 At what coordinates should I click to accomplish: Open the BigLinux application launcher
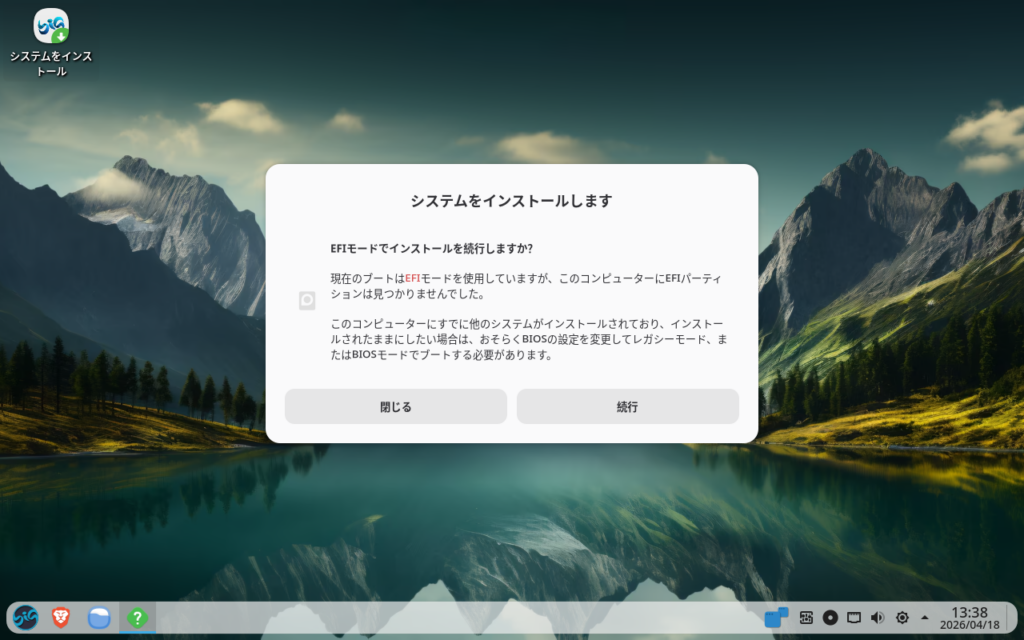point(26,618)
